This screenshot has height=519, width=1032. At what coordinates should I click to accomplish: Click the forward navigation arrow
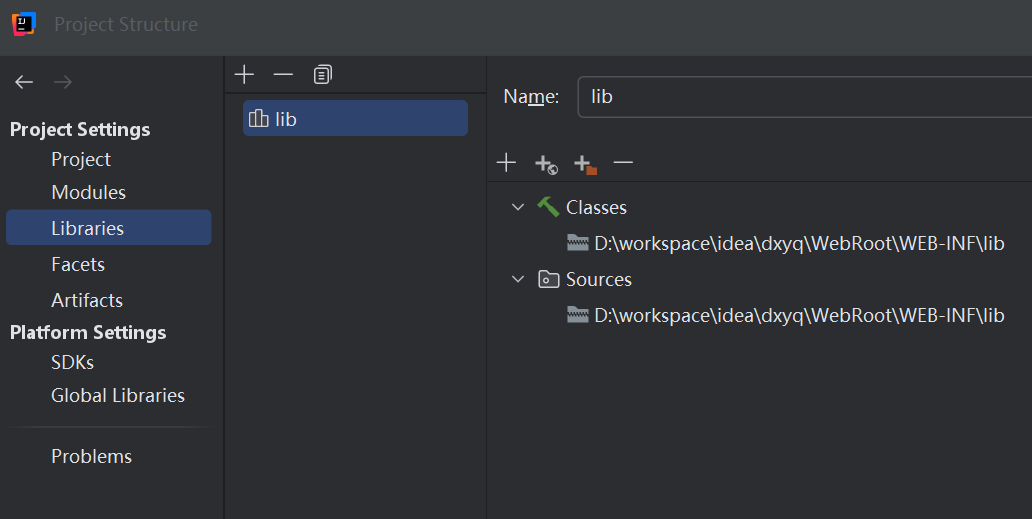point(62,82)
